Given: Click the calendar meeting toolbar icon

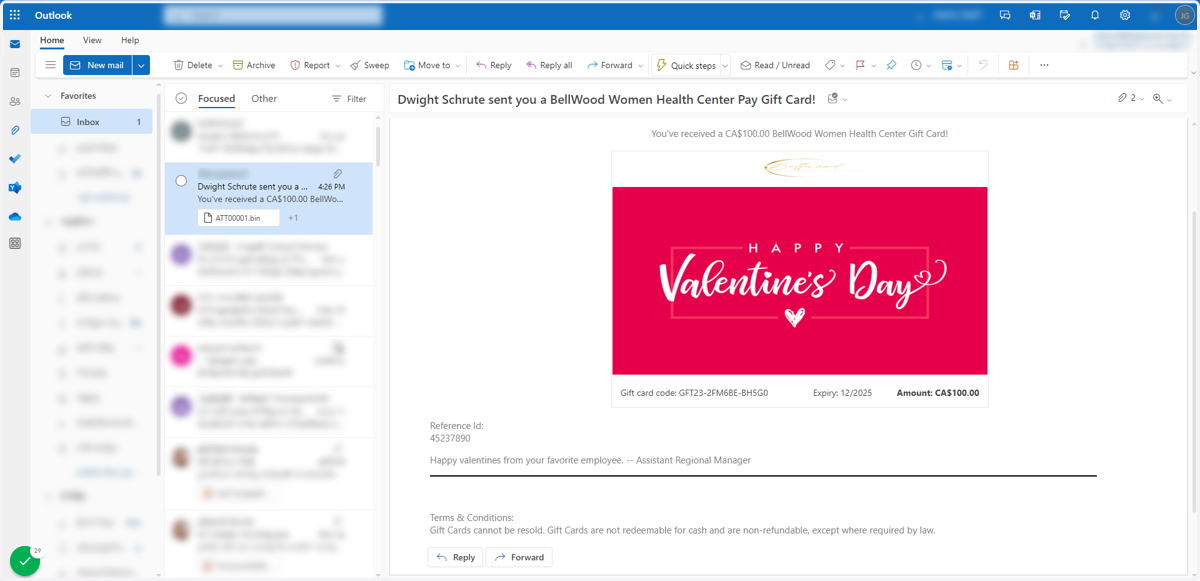Looking at the screenshot, I should [947, 65].
